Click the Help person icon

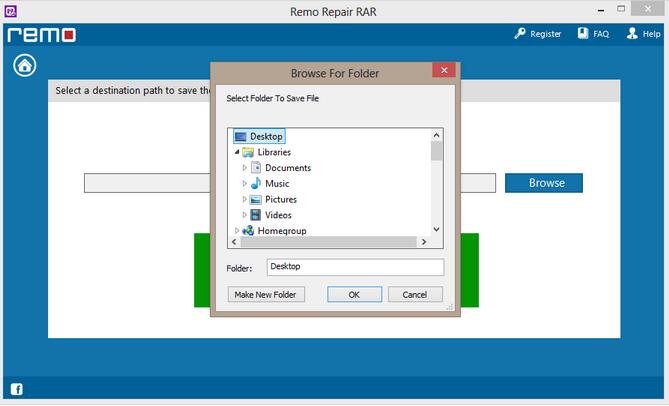pos(632,33)
